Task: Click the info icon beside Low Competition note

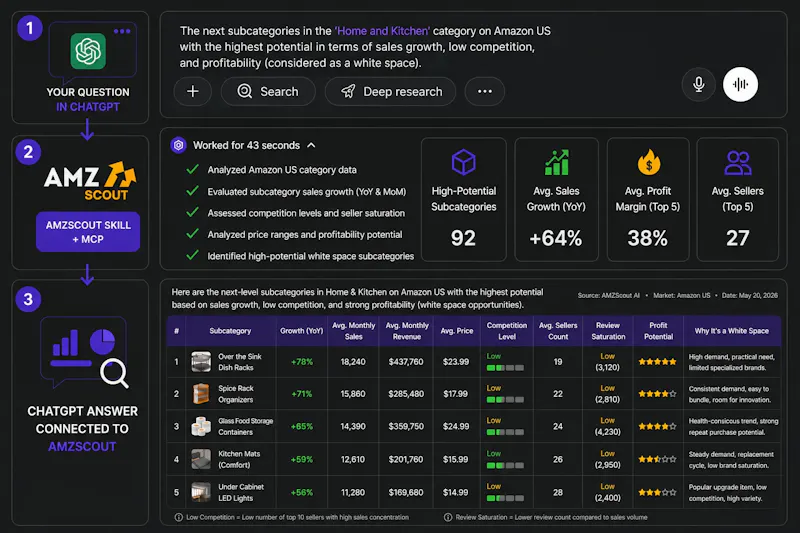Action: 179,517
